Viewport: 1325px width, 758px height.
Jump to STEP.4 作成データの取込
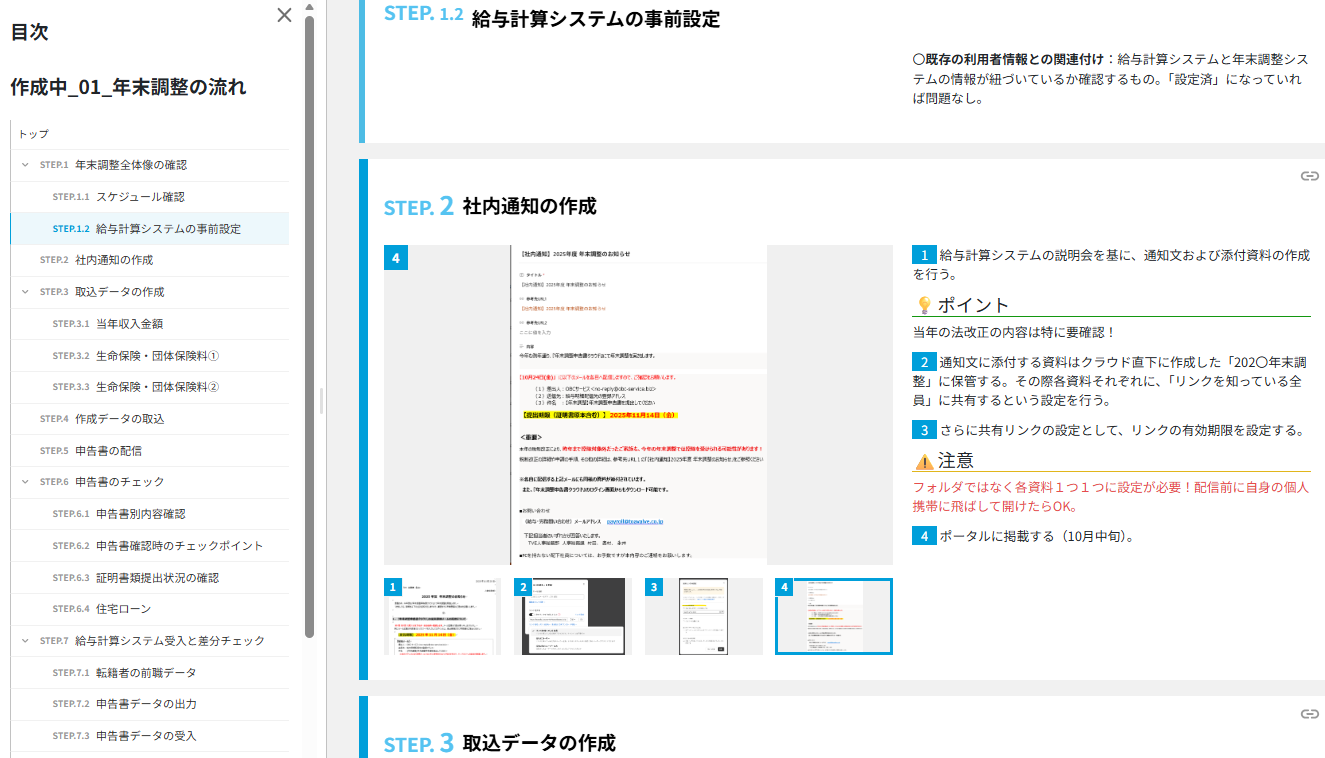(x=119, y=419)
